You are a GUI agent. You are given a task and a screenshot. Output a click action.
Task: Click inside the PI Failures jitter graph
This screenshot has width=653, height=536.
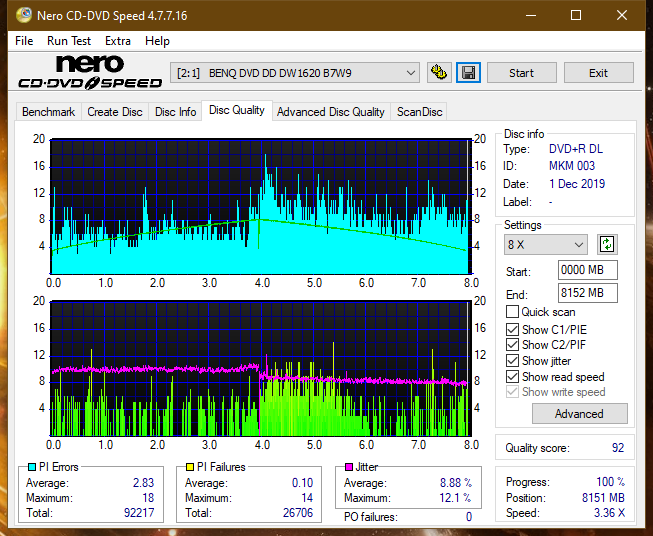[x=261, y=369]
